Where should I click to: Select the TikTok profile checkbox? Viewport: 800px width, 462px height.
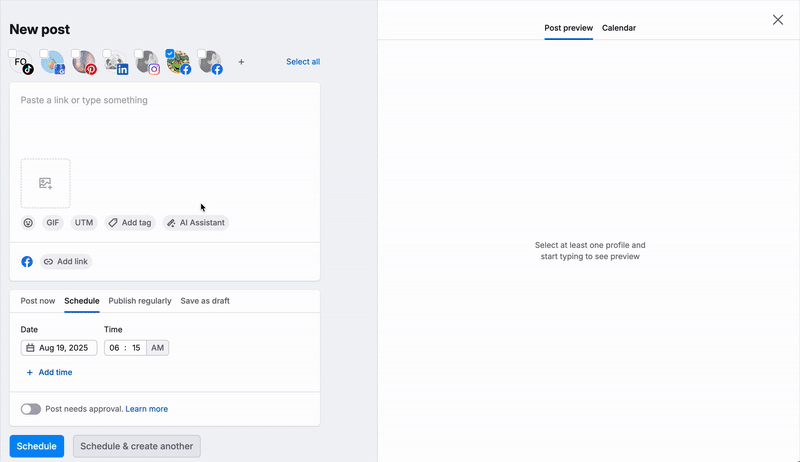pyautogui.click(x=14, y=55)
